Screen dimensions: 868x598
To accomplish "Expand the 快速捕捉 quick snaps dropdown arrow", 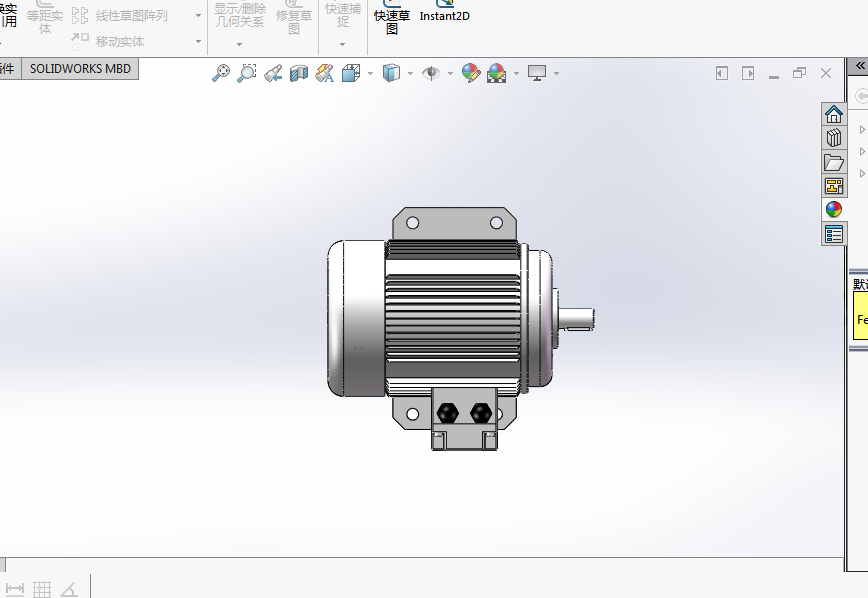I will pyautogui.click(x=342, y=44).
